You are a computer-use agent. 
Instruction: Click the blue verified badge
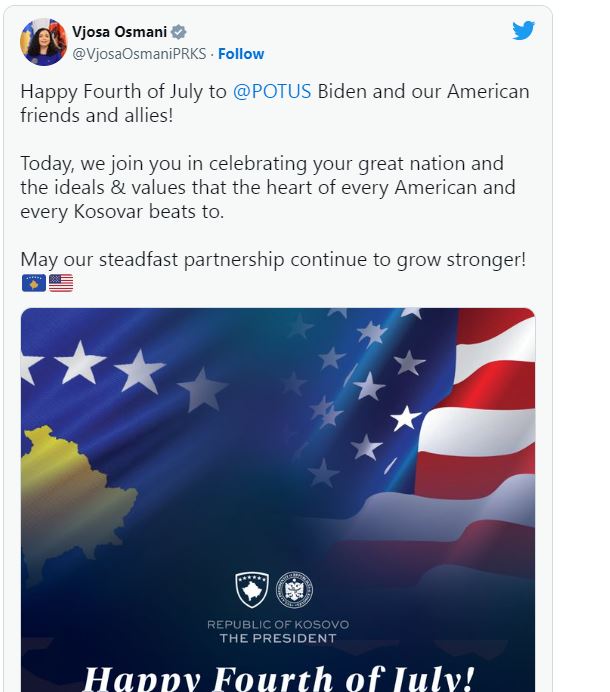178,32
